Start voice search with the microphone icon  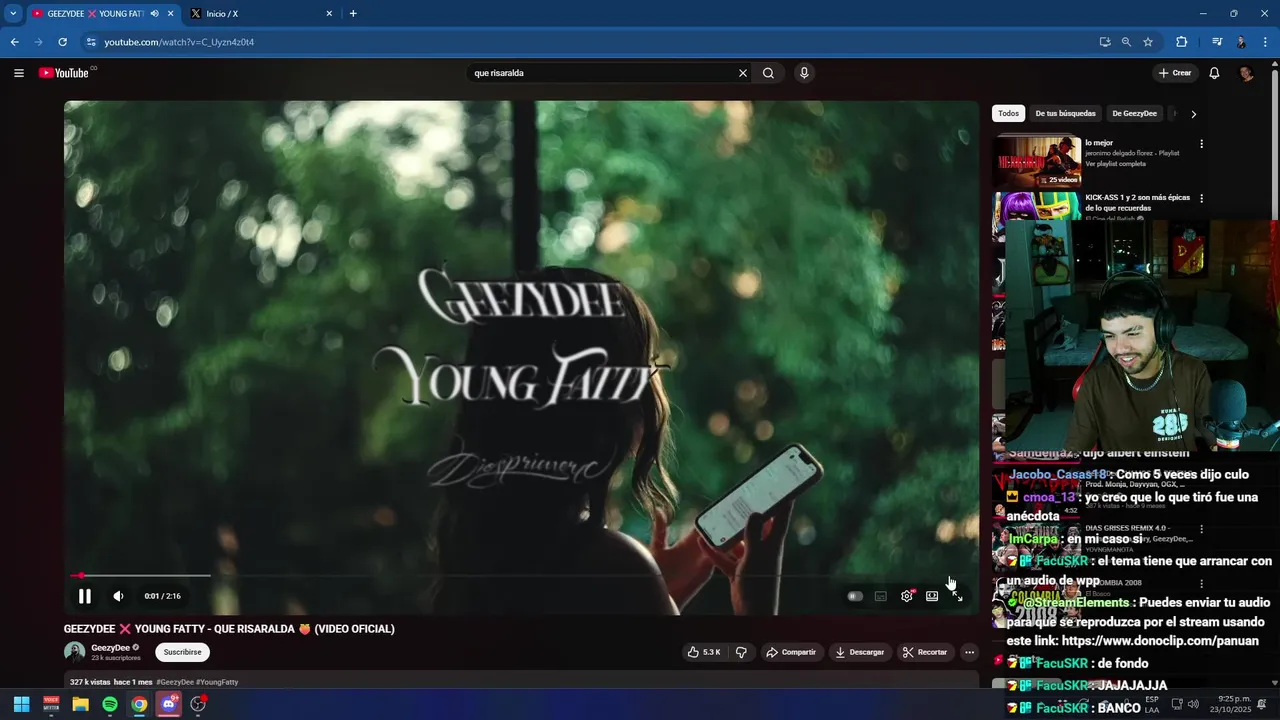tap(804, 73)
